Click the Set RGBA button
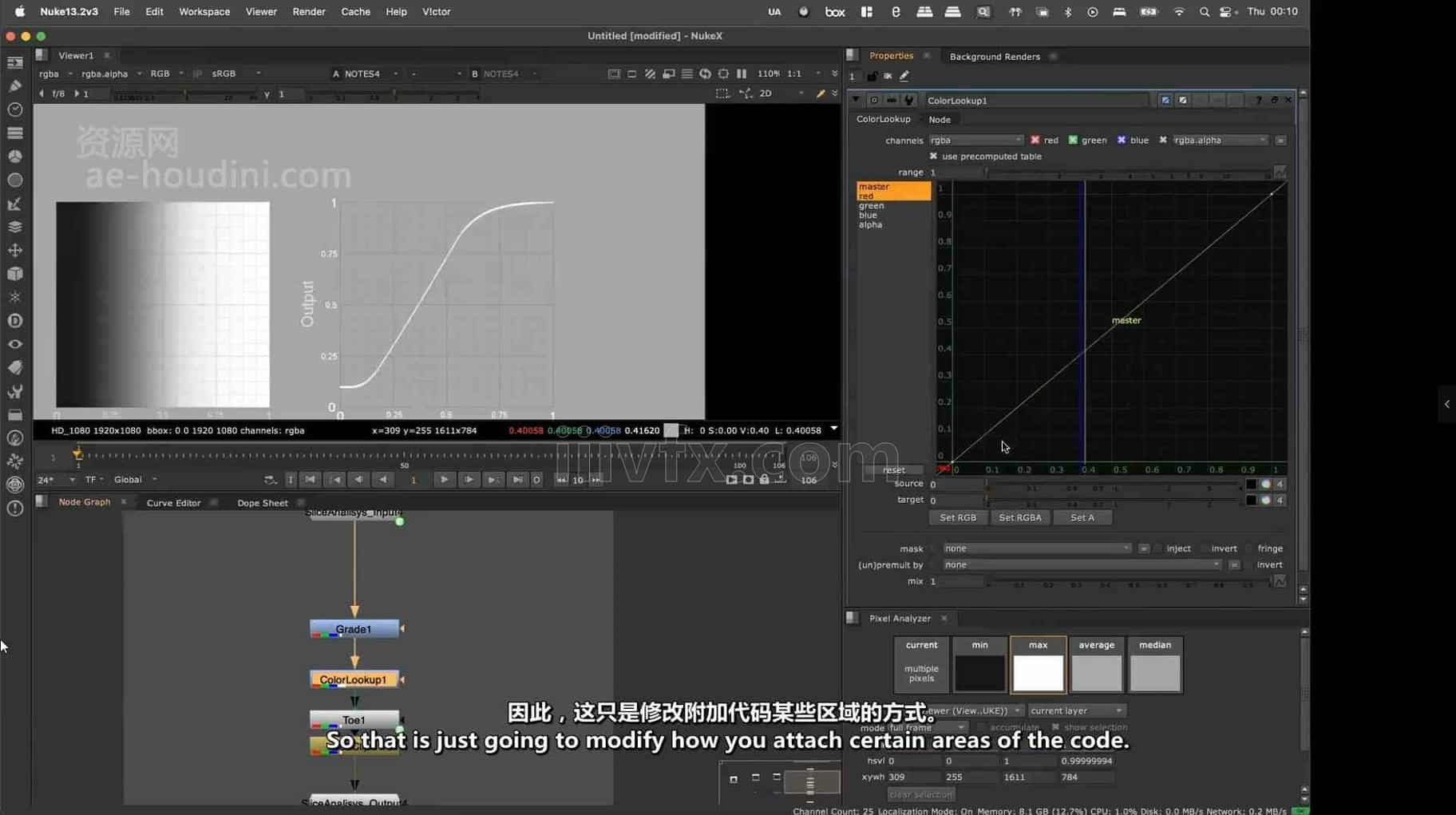Viewport: 1456px width, 815px height. pyautogui.click(x=1020, y=517)
